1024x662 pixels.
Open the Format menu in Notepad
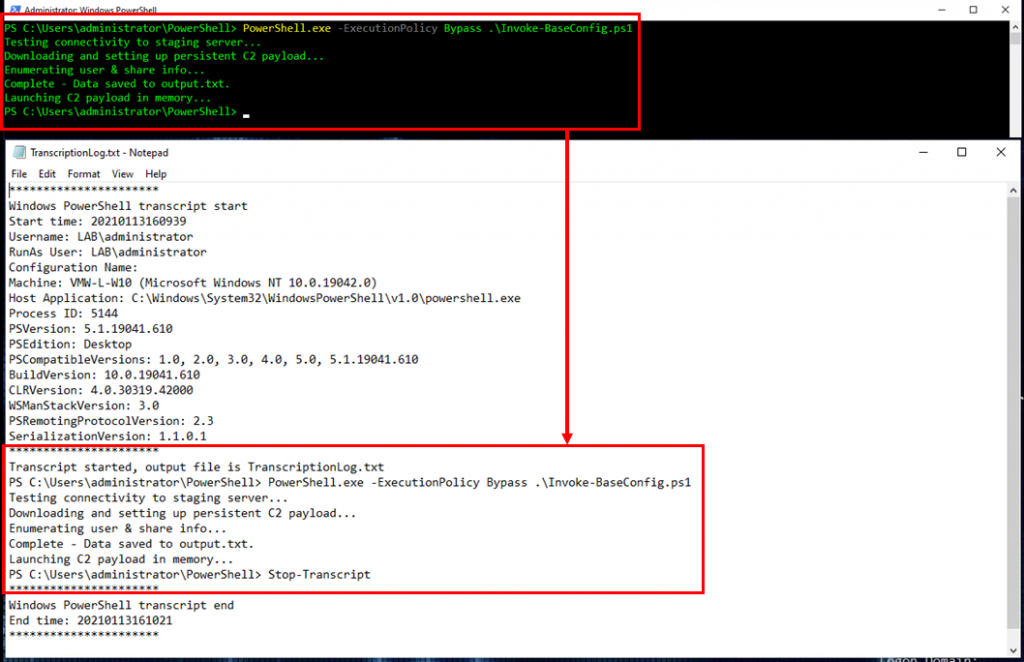tap(83, 174)
